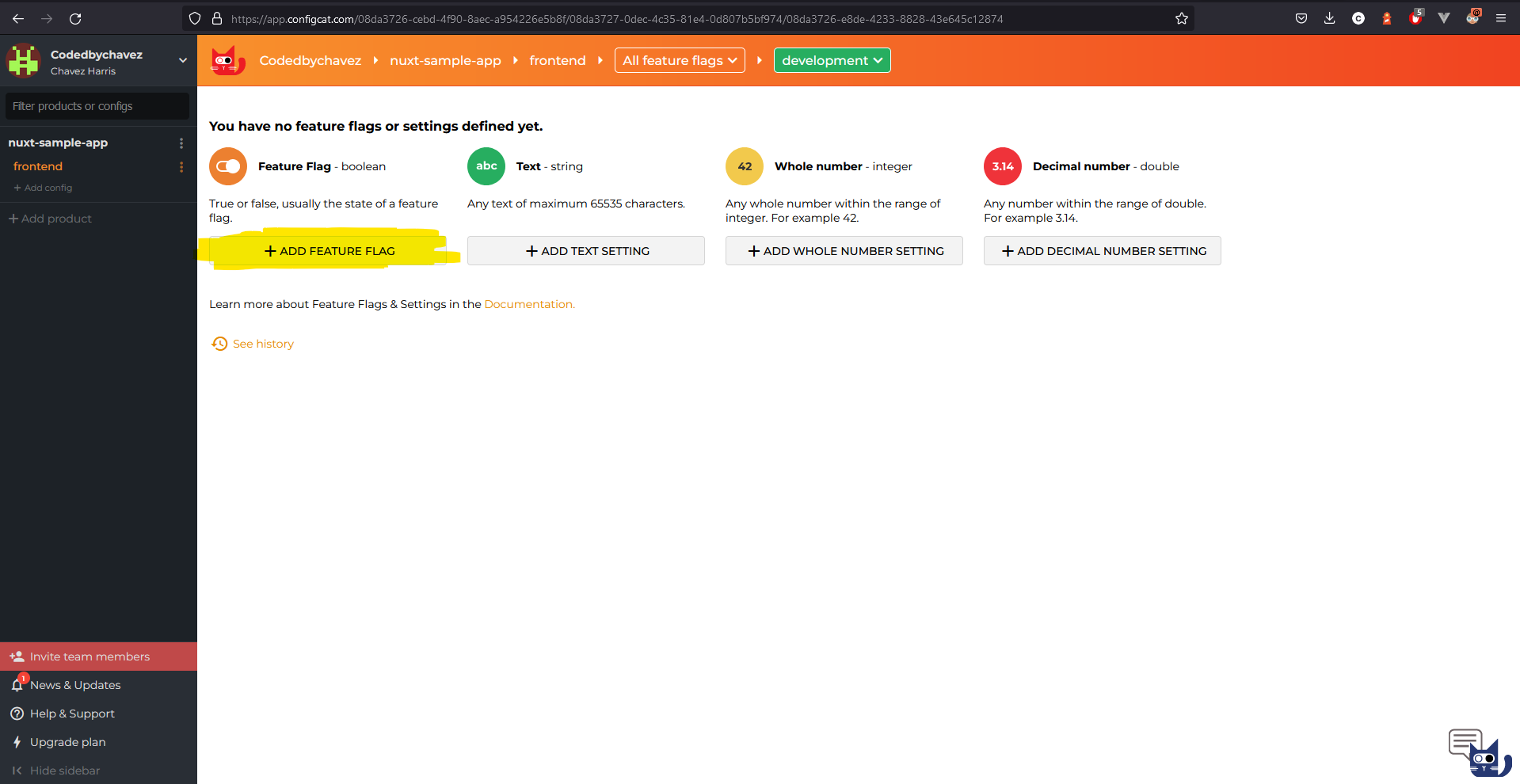Click the Help & Support question mark icon
The image size is (1520, 784).
tap(17, 714)
